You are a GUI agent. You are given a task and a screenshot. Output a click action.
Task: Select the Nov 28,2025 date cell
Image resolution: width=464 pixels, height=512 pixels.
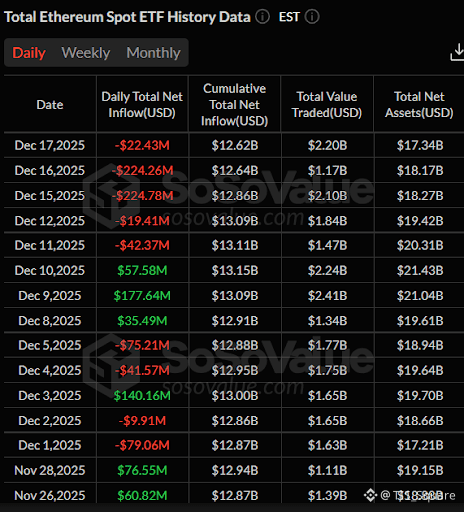(x=50, y=470)
